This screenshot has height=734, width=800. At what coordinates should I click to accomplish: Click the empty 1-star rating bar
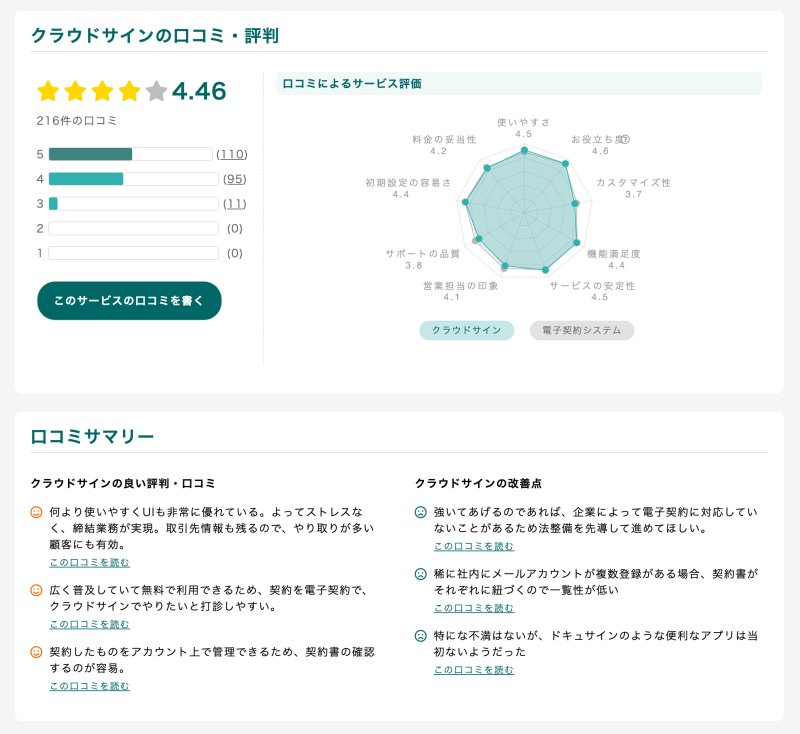pos(134,253)
